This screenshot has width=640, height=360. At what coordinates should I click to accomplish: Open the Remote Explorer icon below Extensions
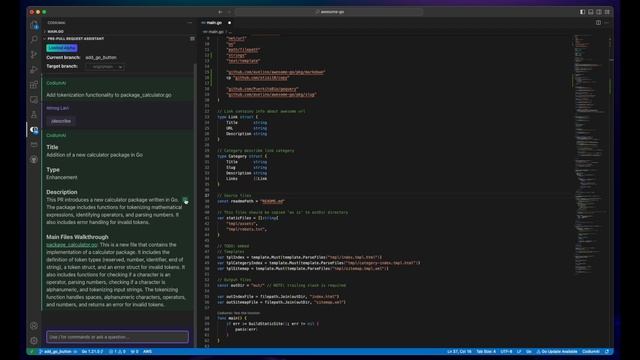(x=34, y=100)
